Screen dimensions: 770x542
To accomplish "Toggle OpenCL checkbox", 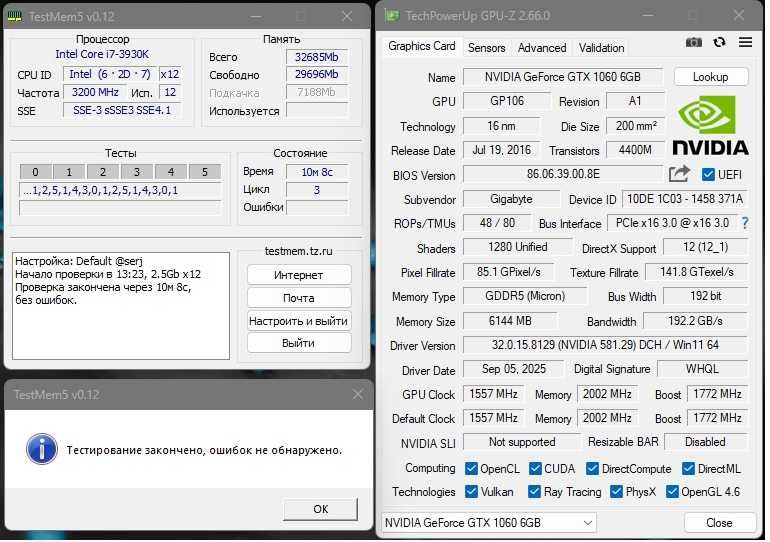I will (x=471, y=468).
